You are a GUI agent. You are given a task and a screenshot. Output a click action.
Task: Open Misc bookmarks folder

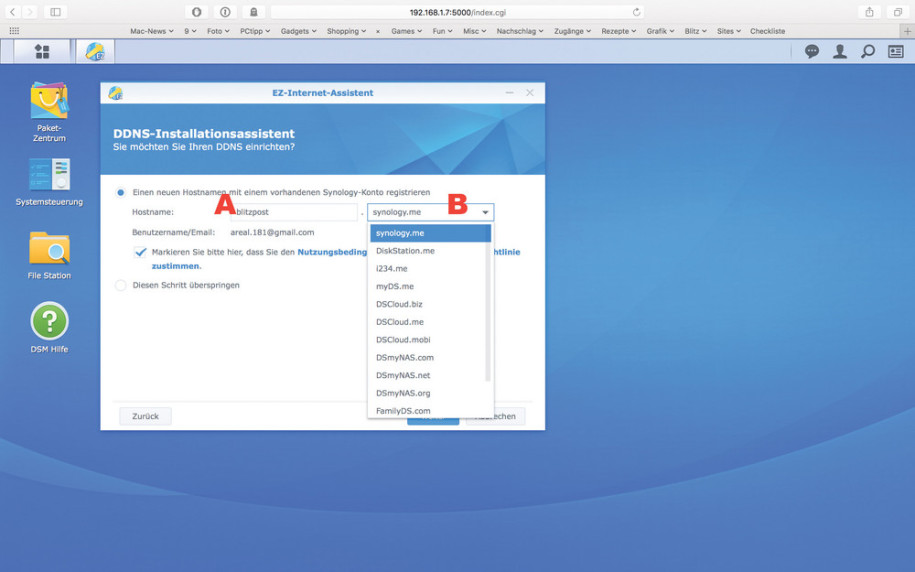(x=474, y=31)
